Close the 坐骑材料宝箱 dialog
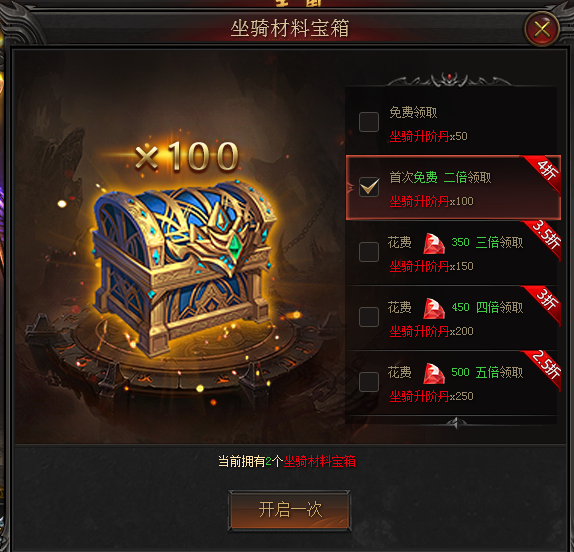This screenshot has height=552, width=574. pyautogui.click(x=542, y=29)
